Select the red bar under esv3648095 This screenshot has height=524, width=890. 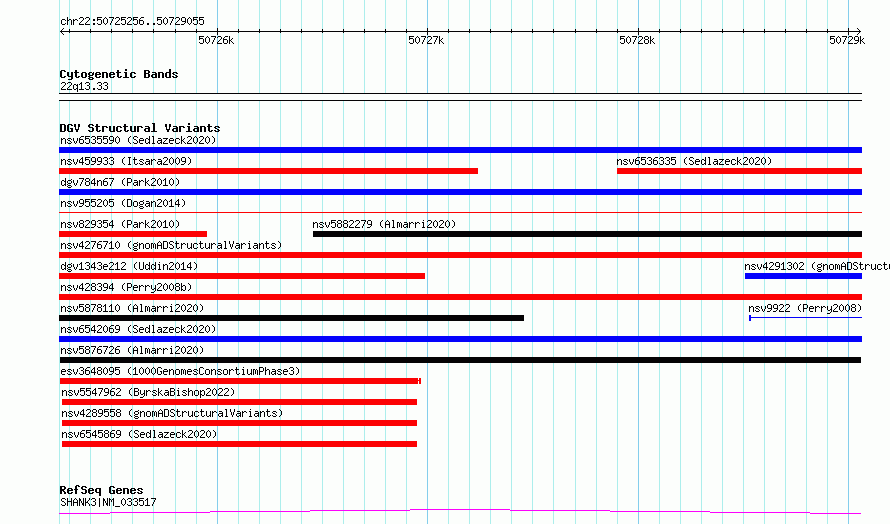pyautogui.click(x=240, y=381)
